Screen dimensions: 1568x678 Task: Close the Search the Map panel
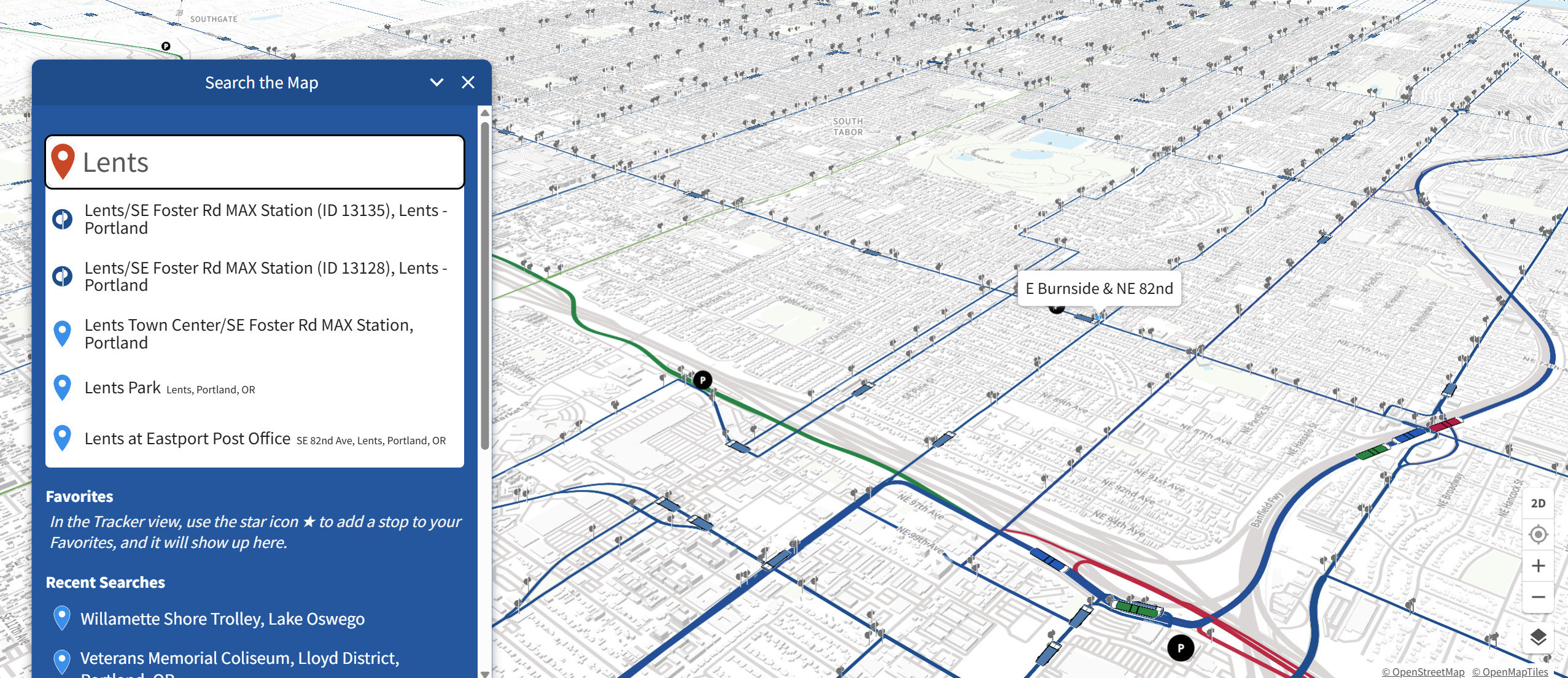point(468,82)
